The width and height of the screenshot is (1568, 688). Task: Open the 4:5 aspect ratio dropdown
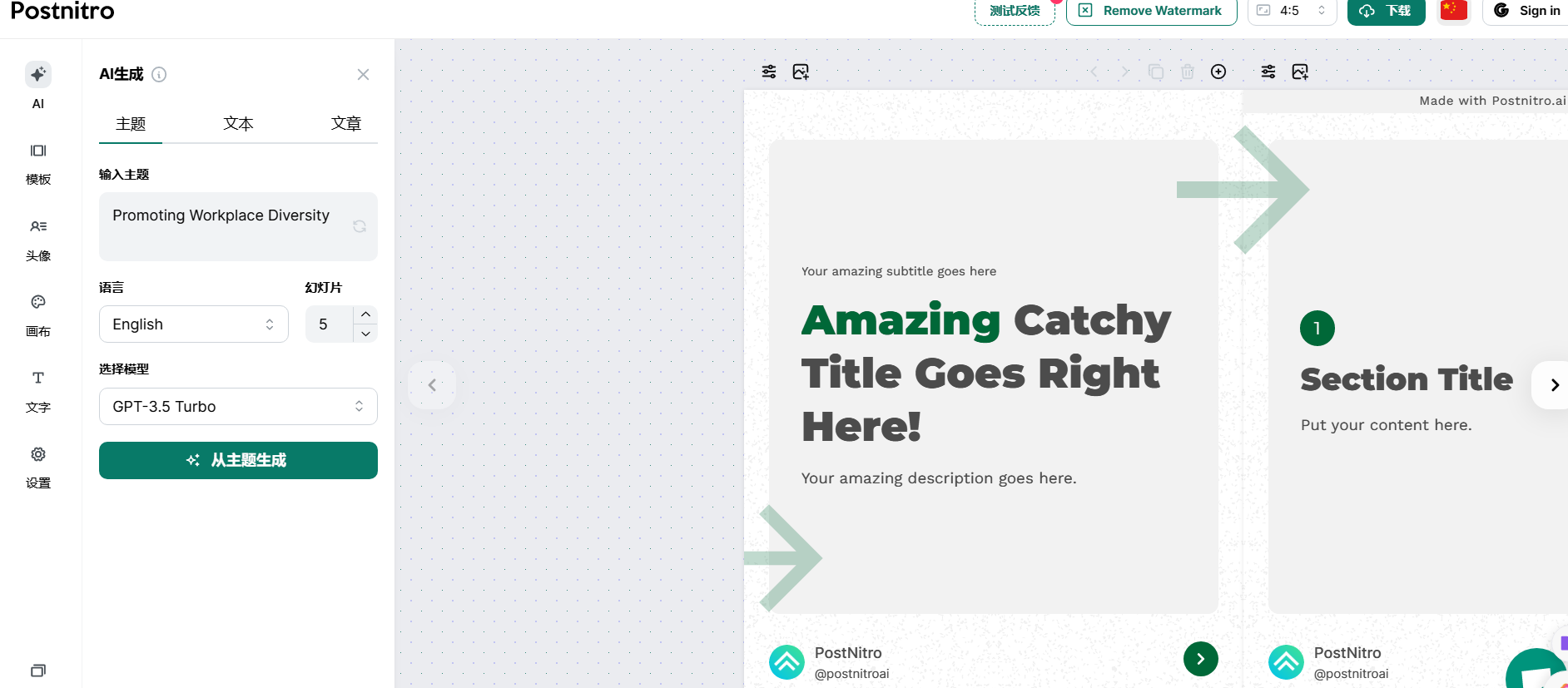(x=1291, y=11)
